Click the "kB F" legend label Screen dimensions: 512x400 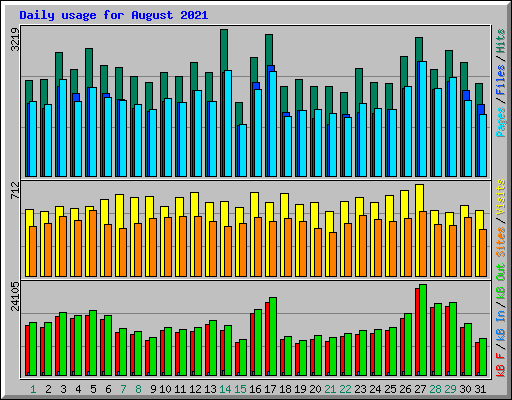501,365
